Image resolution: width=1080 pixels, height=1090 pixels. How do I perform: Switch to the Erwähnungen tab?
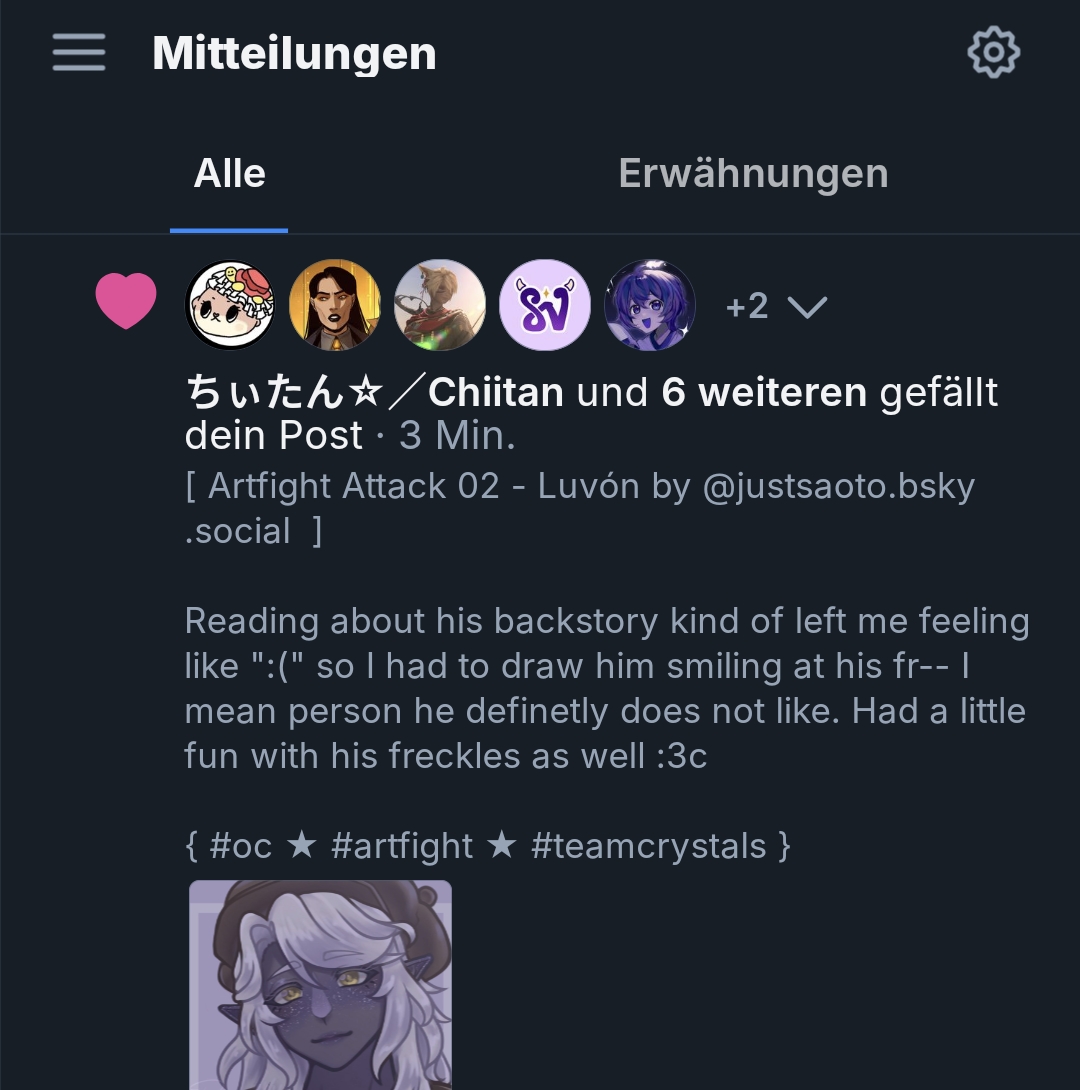pyautogui.click(x=753, y=174)
